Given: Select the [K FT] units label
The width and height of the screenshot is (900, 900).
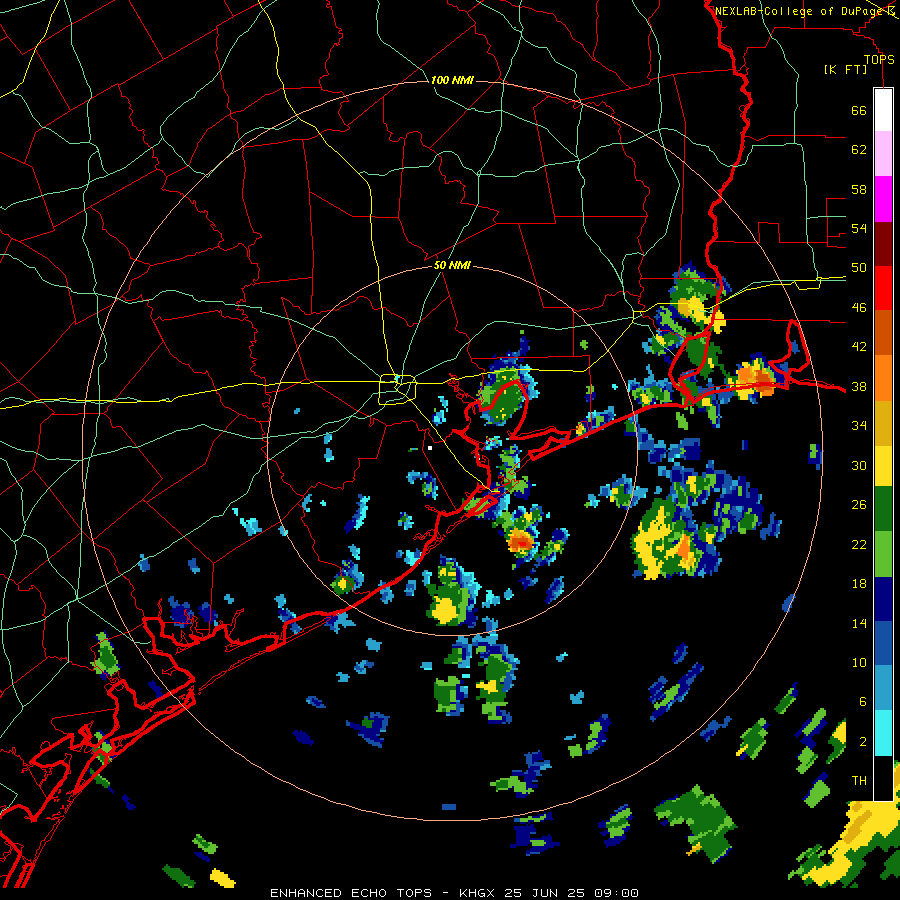Looking at the screenshot, I should tap(845, 69).
